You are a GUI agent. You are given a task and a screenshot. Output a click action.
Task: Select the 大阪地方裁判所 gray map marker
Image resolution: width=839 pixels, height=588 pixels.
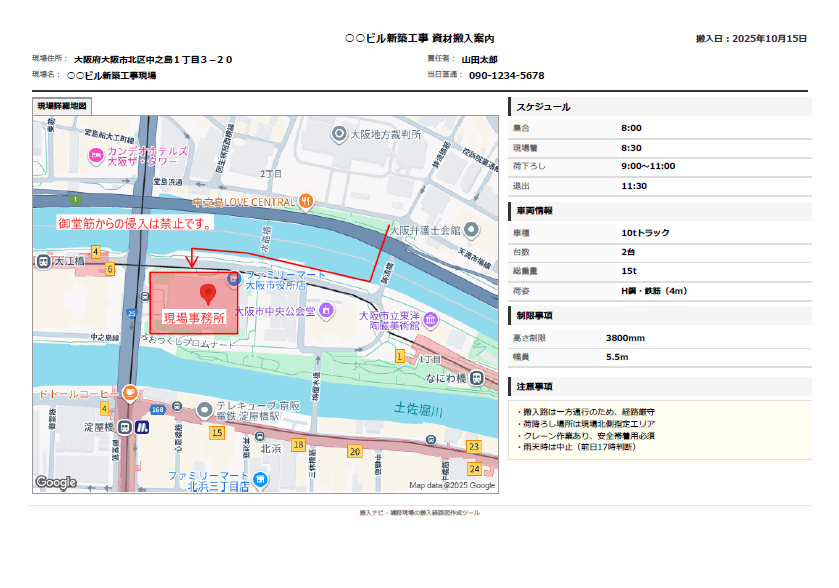[341, 132]
